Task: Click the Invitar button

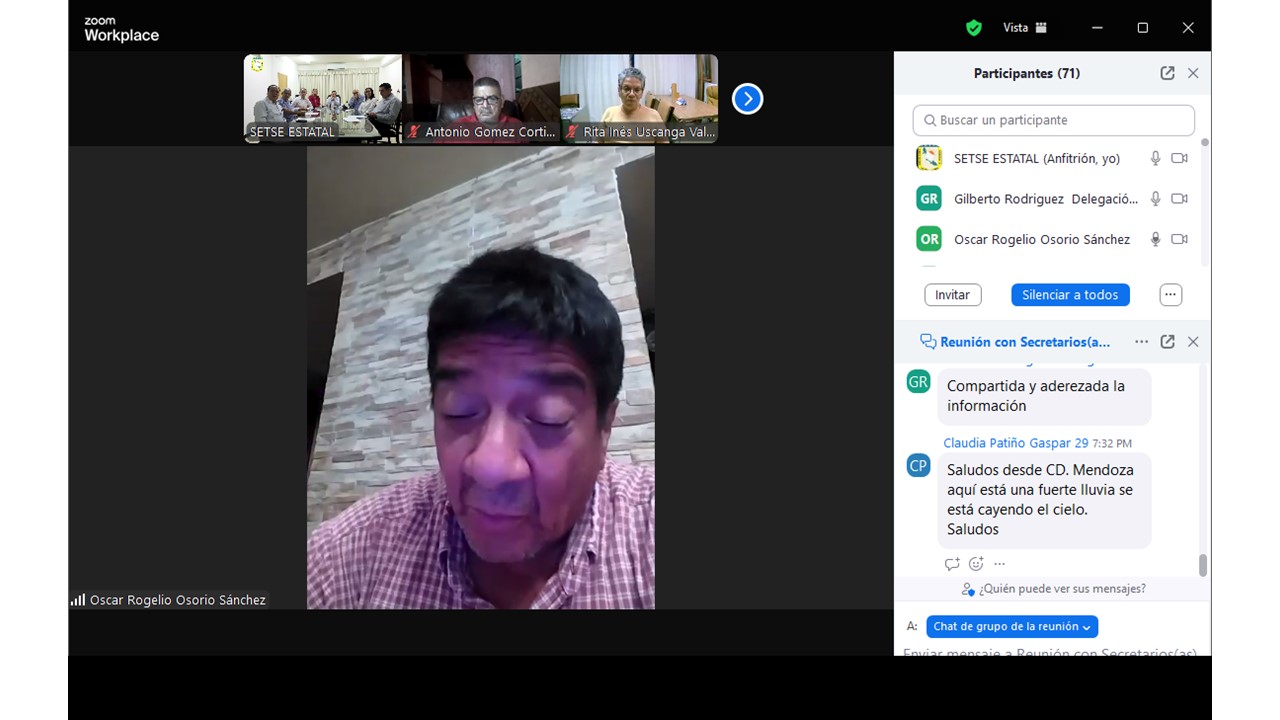Action: [x=952, y=295]
